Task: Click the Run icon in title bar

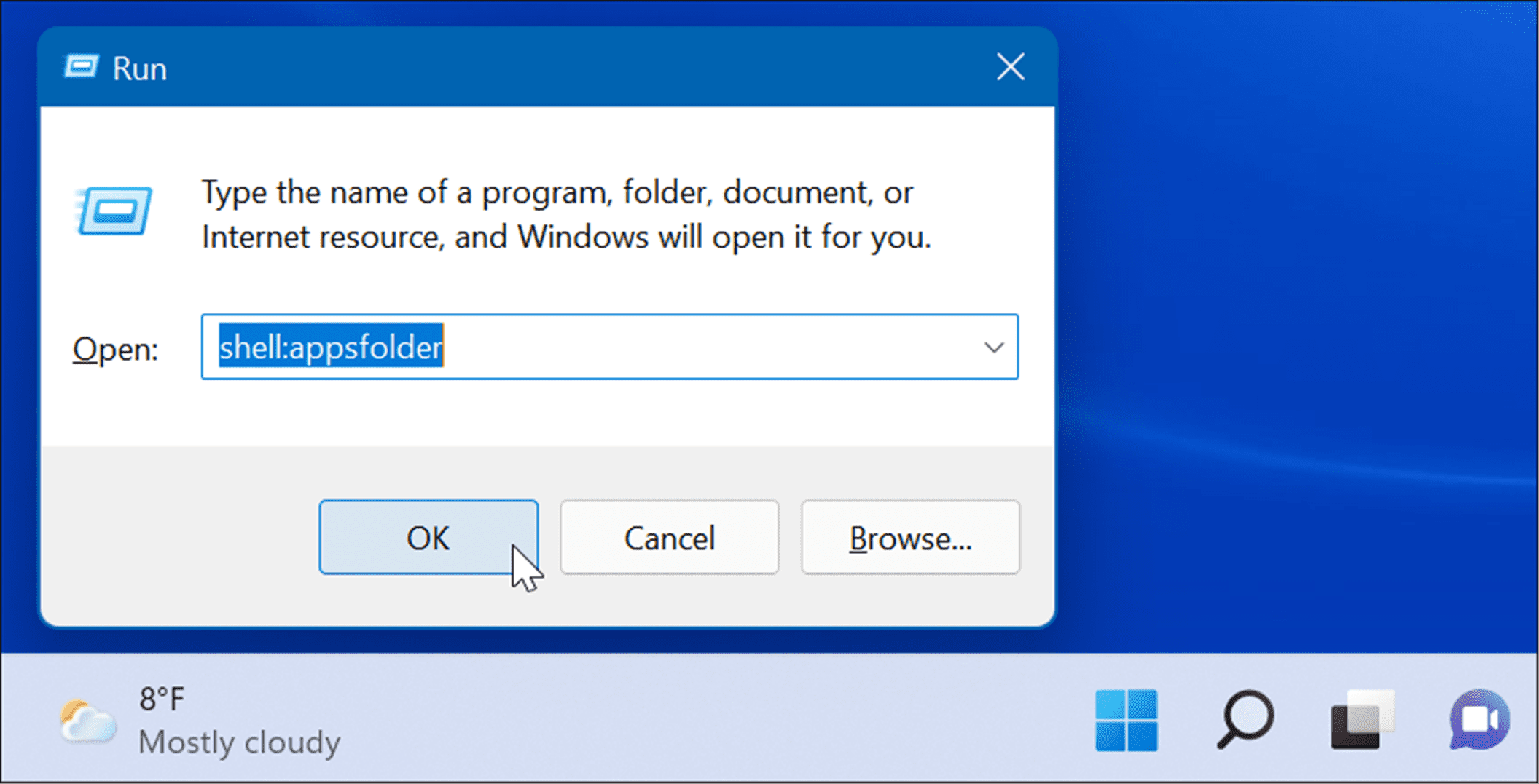Action: (x=82, y=68)
